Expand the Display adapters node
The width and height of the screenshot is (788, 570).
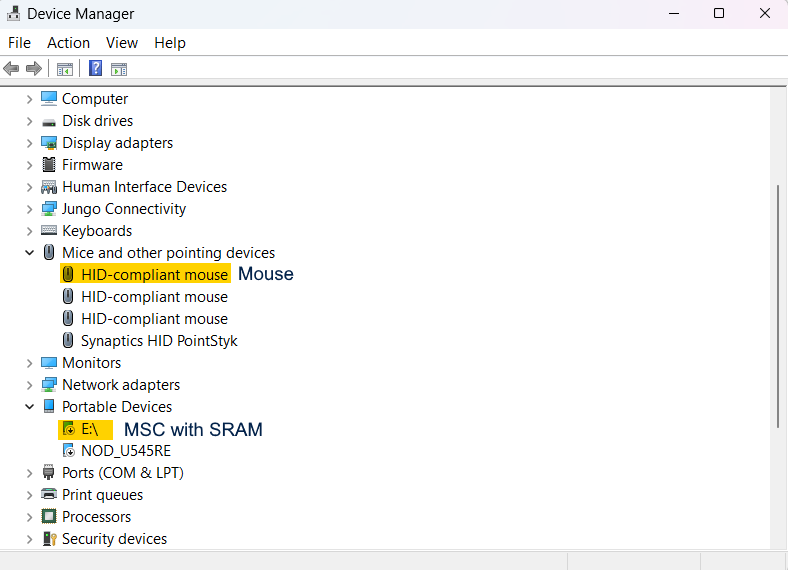tap(29, 143)
